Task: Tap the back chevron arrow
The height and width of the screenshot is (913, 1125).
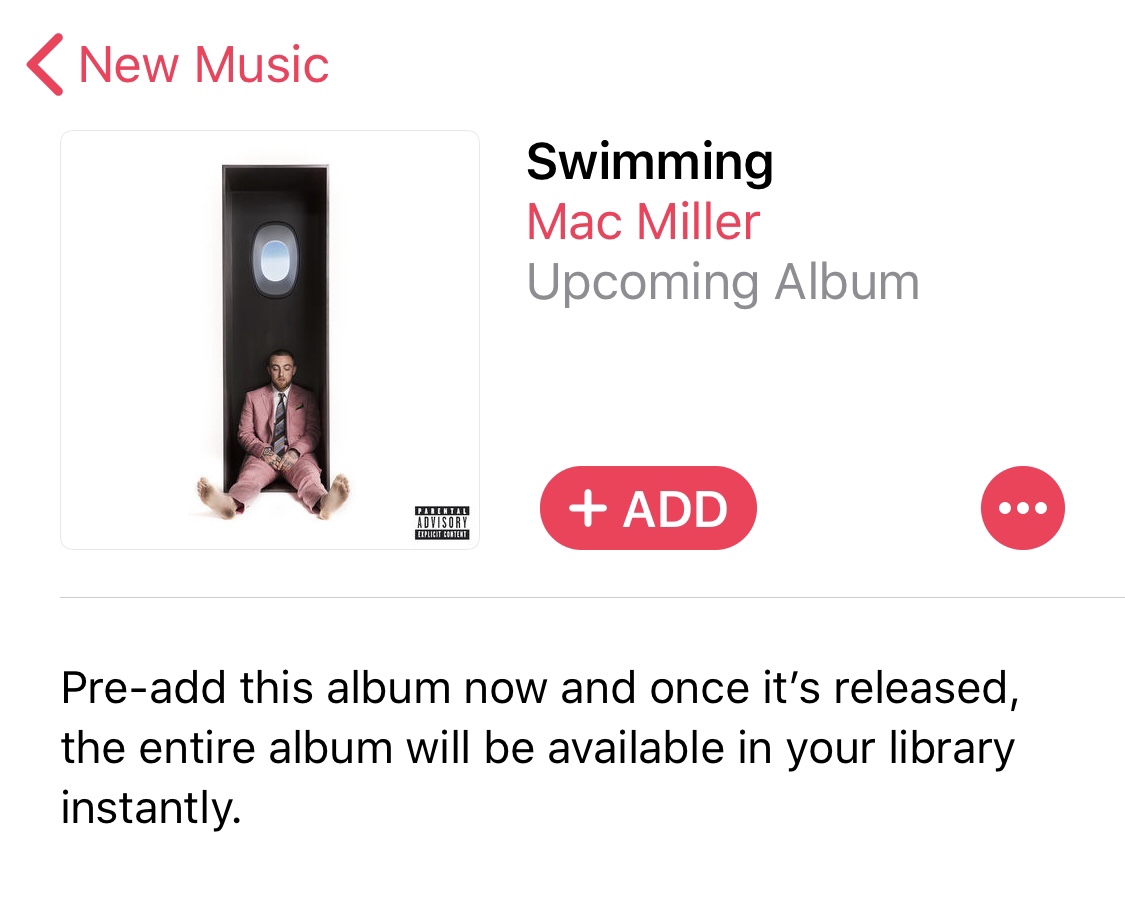Action: tap(44, 65)
